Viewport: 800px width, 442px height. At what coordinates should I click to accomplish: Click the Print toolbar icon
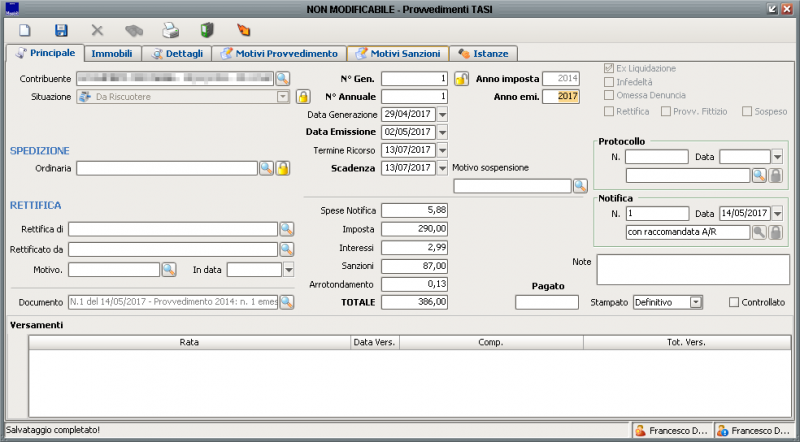click(171, 30)
